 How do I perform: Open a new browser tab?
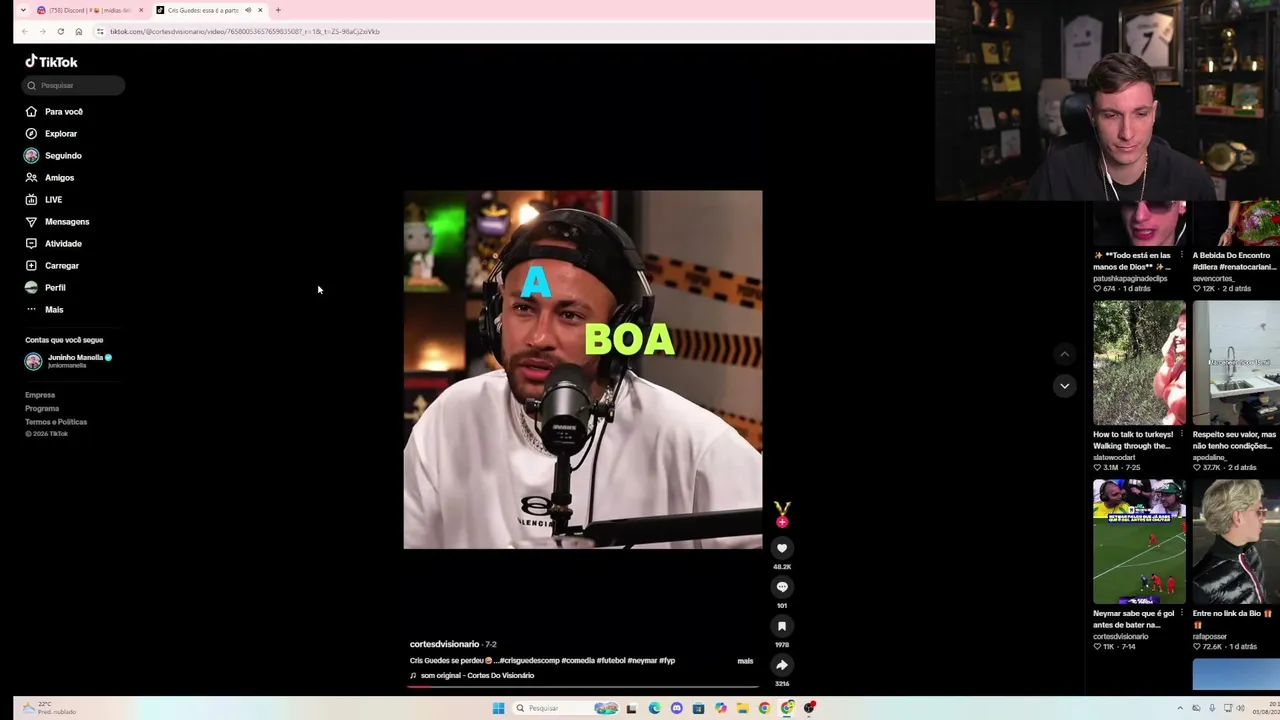(x=278, y=10)
